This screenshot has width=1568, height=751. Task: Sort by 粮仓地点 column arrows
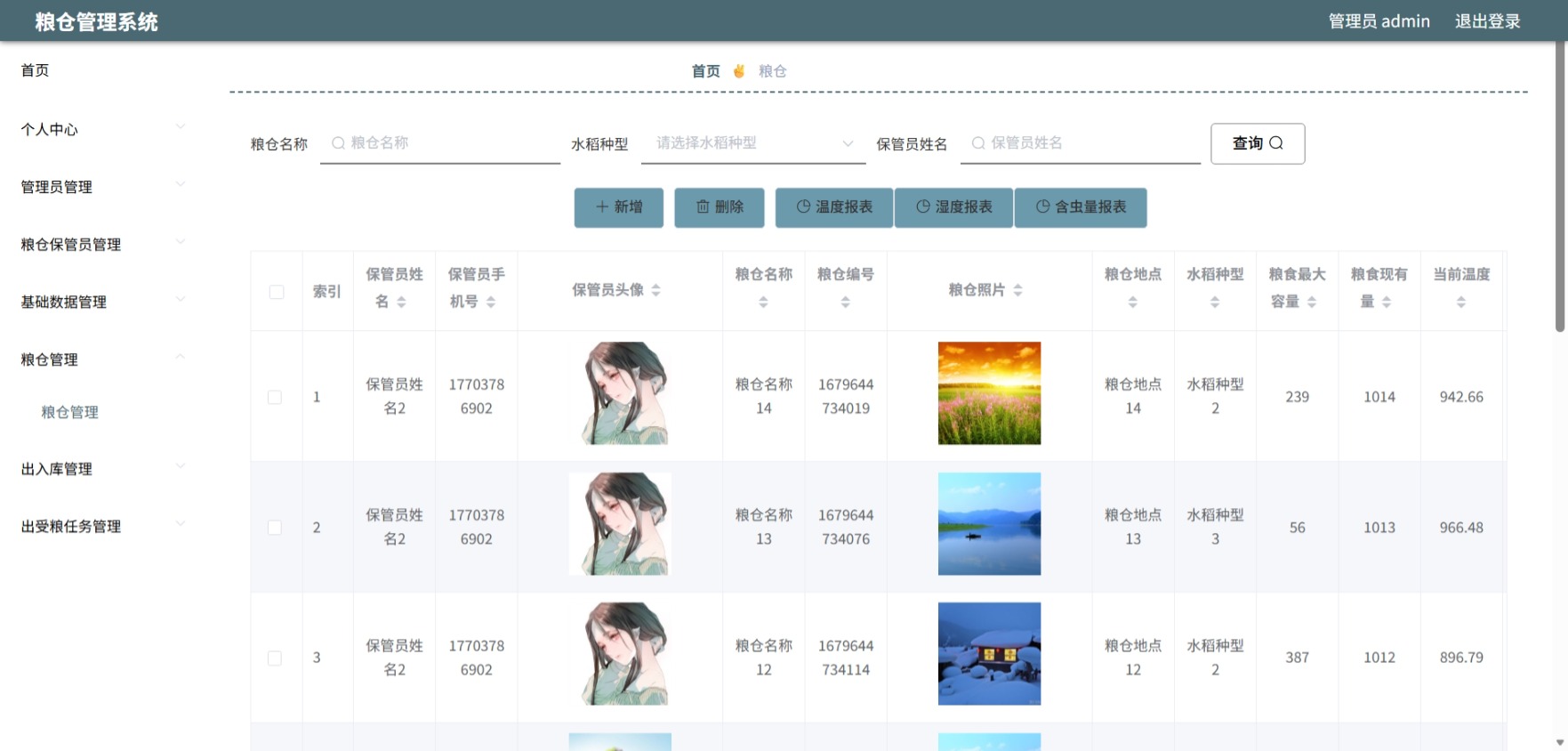pos(1133,303)
